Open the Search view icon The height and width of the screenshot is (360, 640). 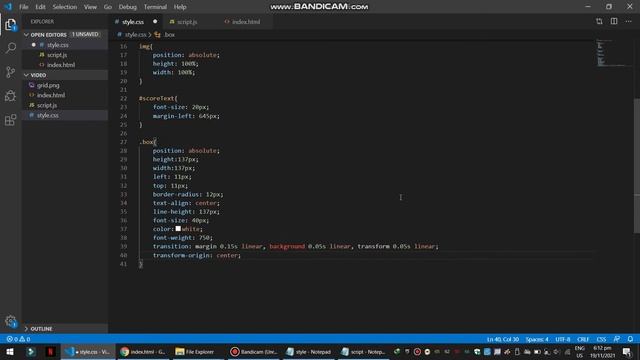[11, 48]
